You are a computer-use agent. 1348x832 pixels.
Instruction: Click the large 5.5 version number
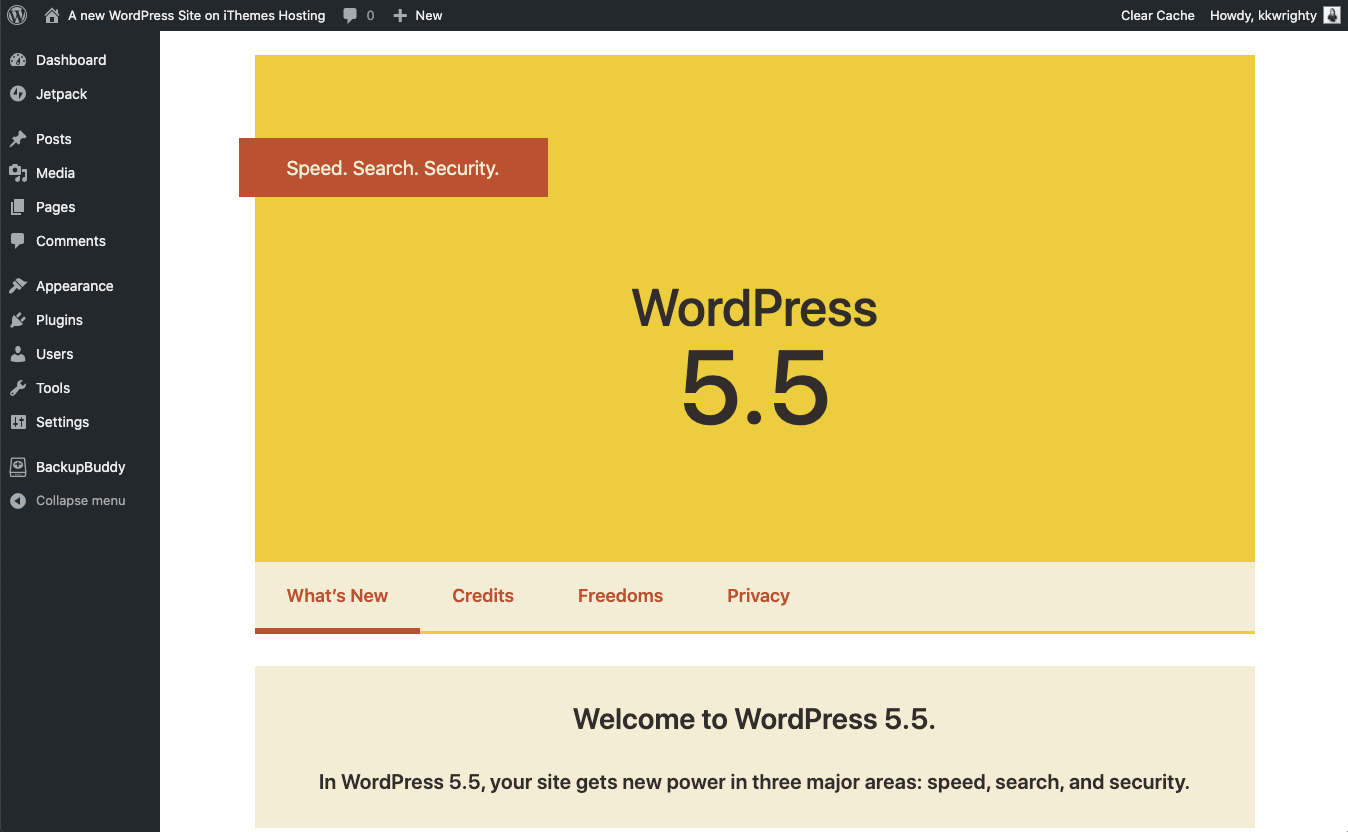[x=755, y=389]
